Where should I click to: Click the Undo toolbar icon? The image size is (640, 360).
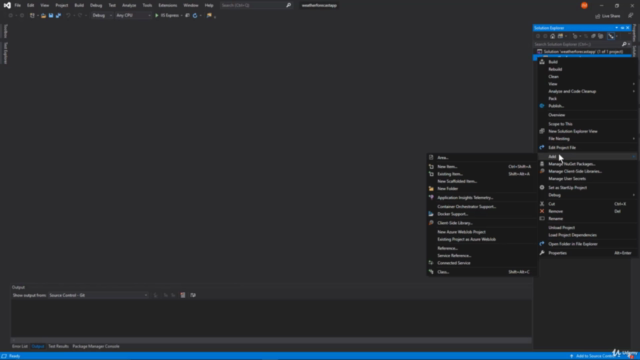[68, 16]
